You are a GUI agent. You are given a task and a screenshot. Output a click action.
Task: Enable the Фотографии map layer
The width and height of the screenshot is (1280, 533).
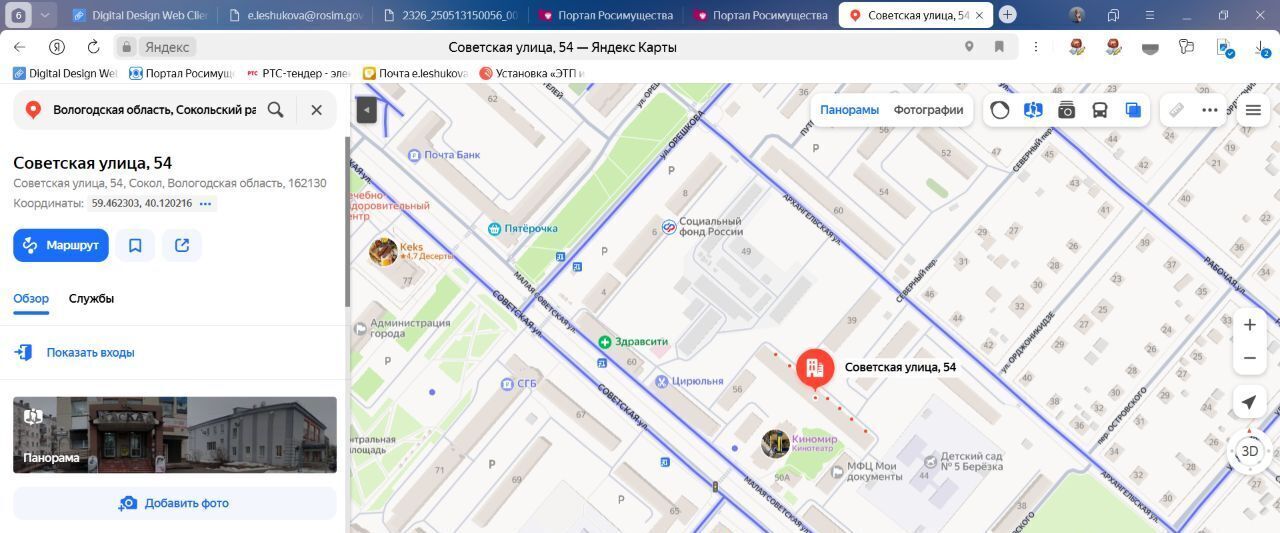click(928, 110)
